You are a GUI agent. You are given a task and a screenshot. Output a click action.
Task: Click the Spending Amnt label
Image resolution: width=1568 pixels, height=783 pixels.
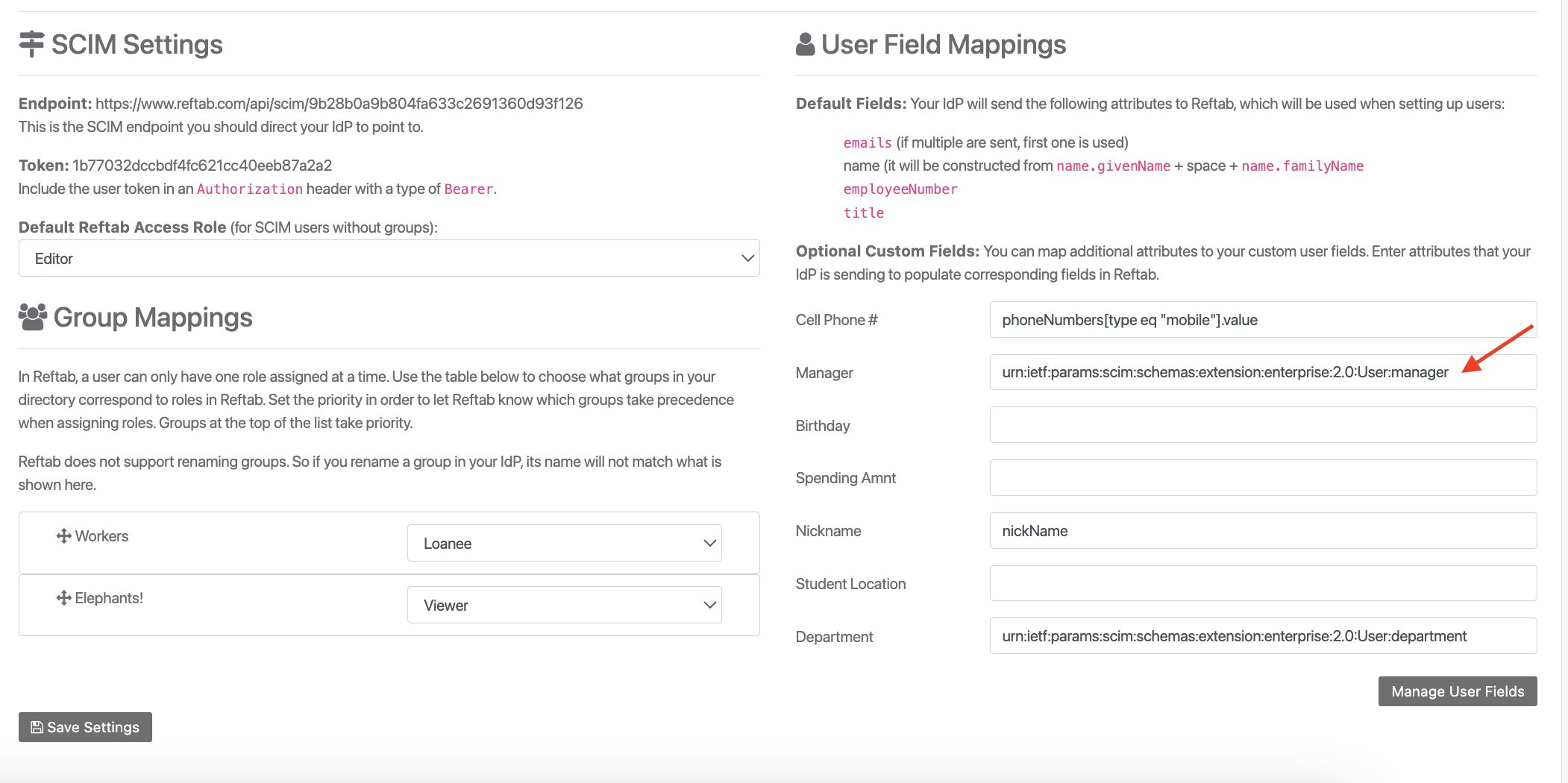[846, 478]
